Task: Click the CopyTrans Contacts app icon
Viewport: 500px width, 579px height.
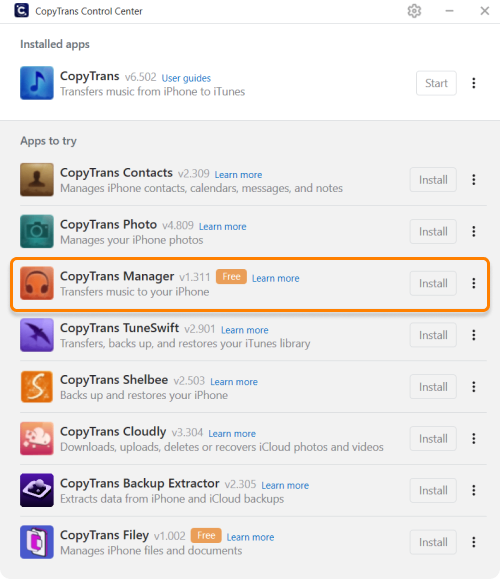Action: [37, 180]
